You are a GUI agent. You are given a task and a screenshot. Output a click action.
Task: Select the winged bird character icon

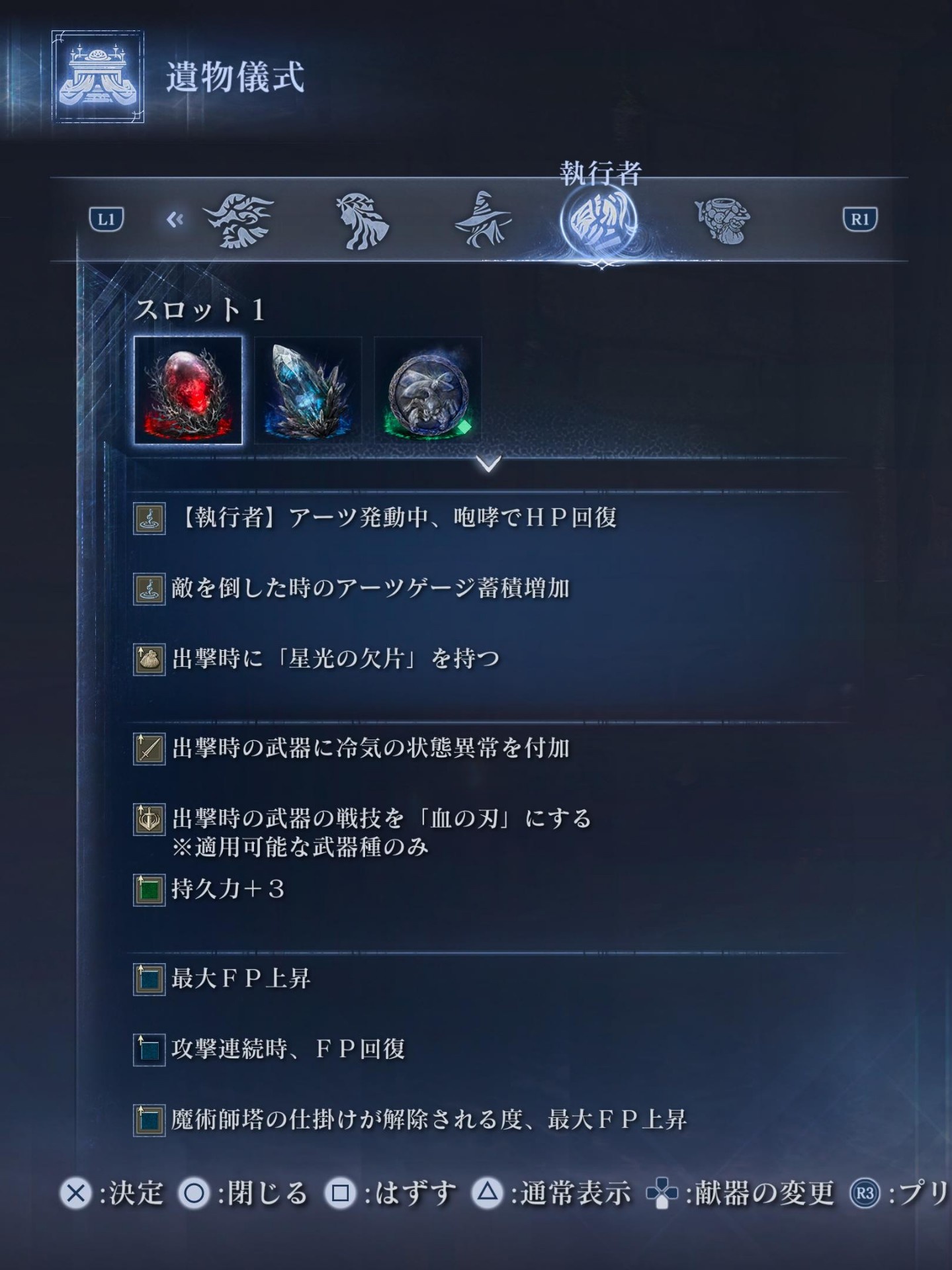pyautogui.click(x=239, y=221)
